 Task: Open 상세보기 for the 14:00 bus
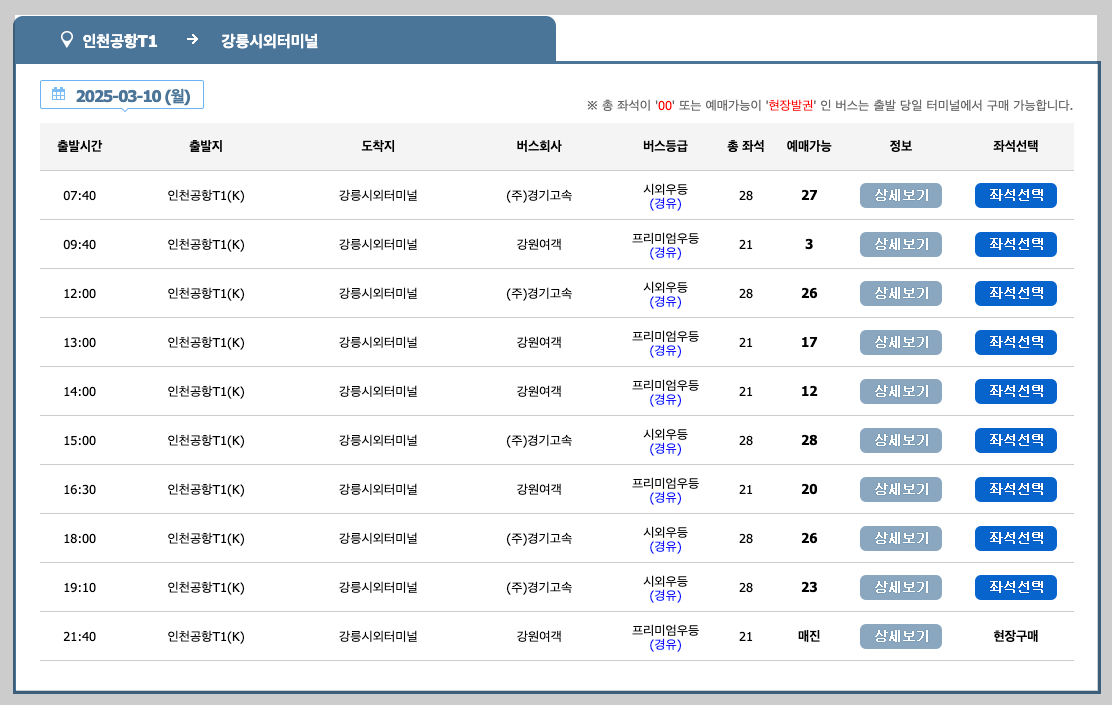(x=901, y=391)
